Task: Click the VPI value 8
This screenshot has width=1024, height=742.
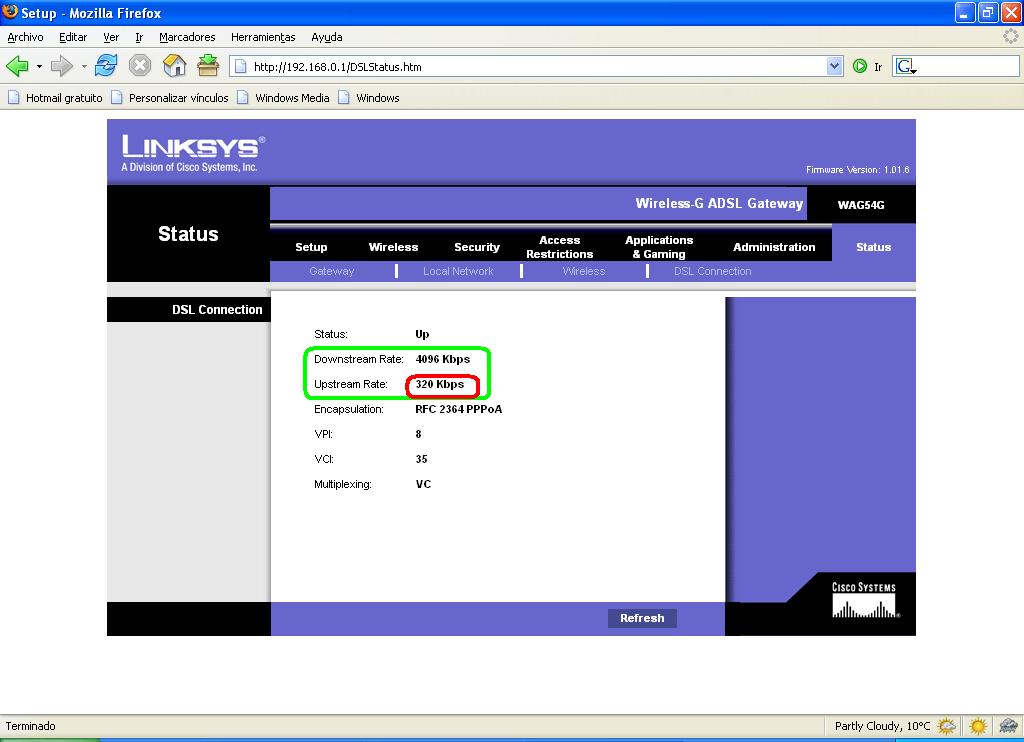Action: (418, 434)
